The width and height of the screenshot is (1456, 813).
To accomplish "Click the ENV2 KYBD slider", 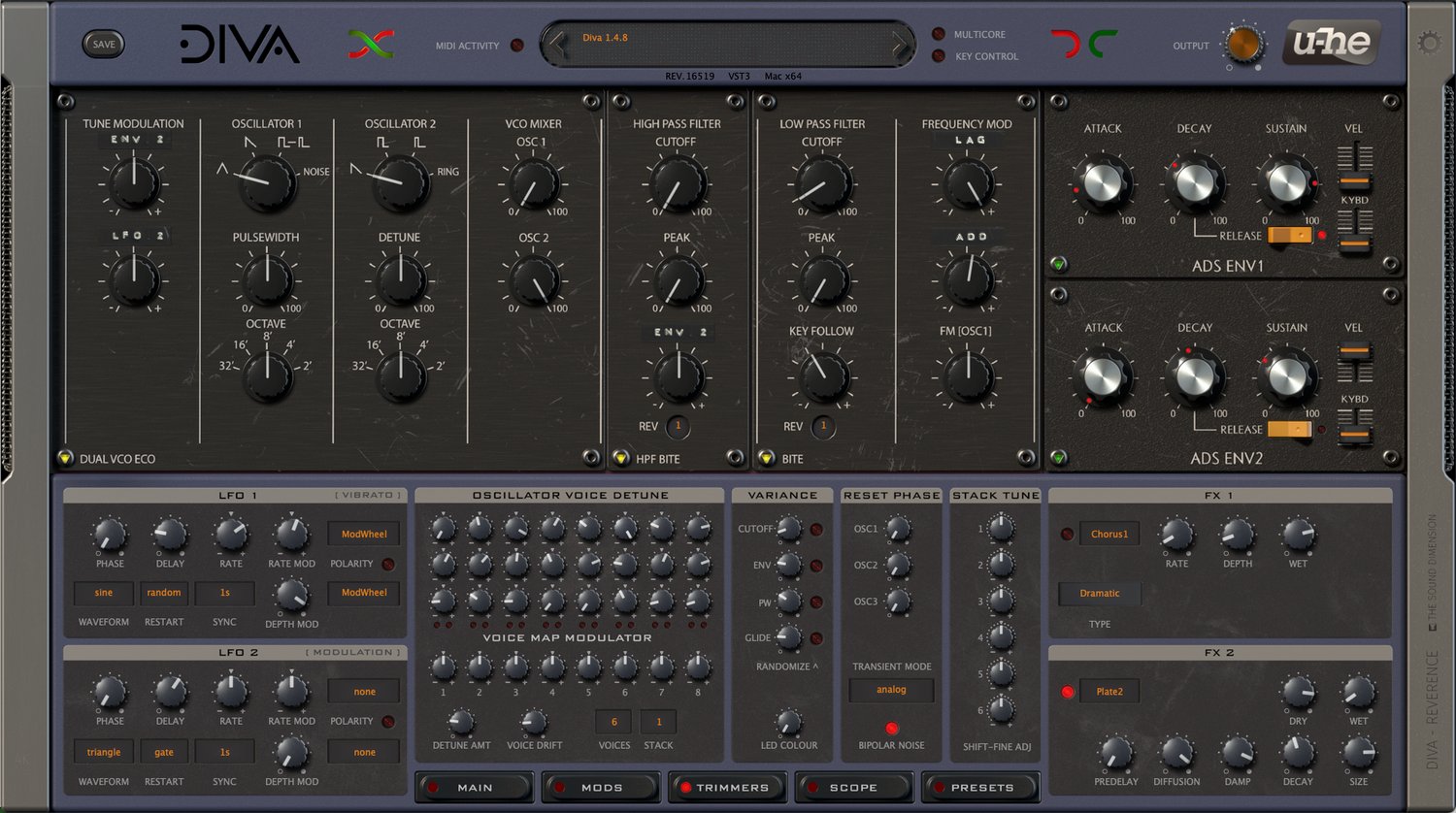I will [1354, 427].
